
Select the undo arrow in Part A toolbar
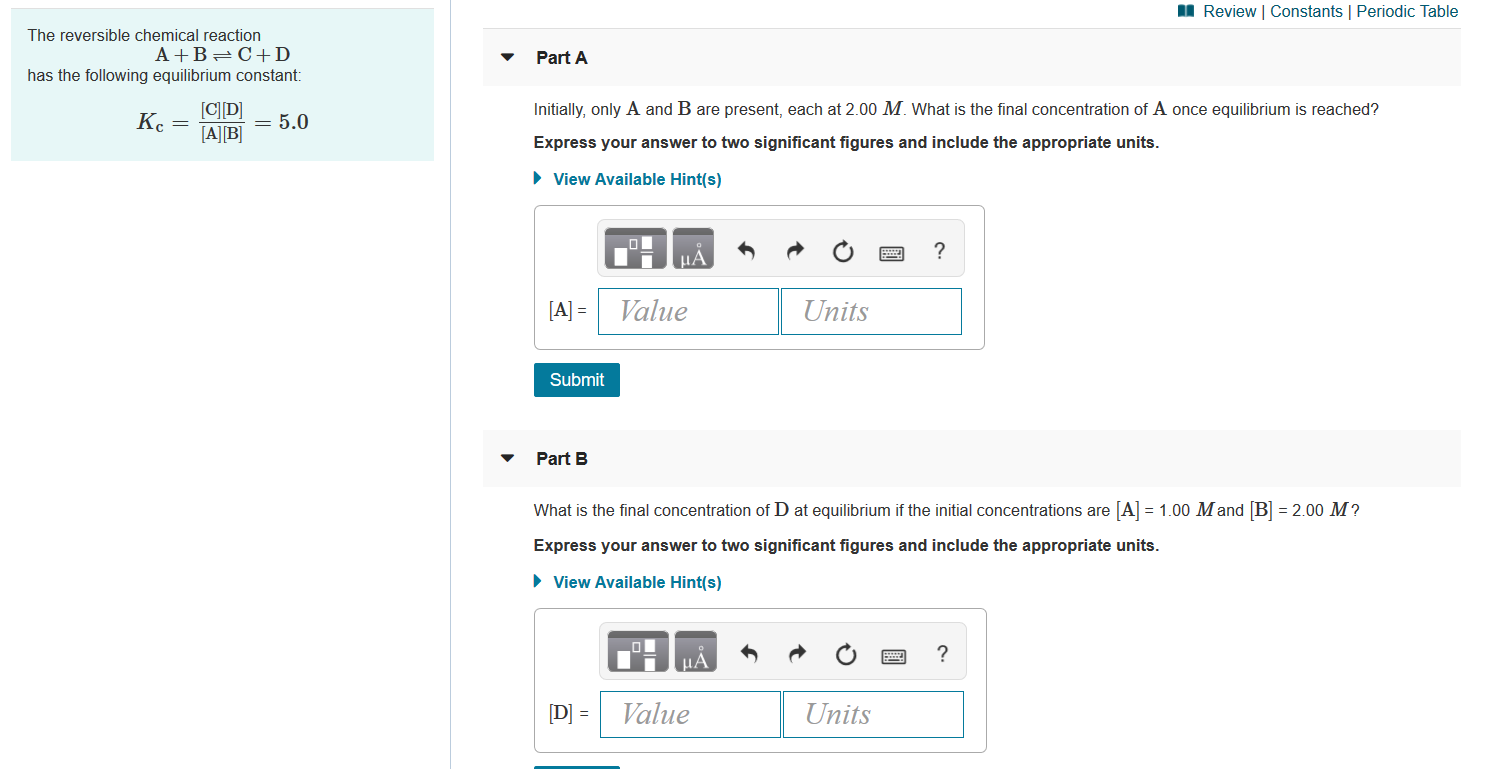pos(745,251)
